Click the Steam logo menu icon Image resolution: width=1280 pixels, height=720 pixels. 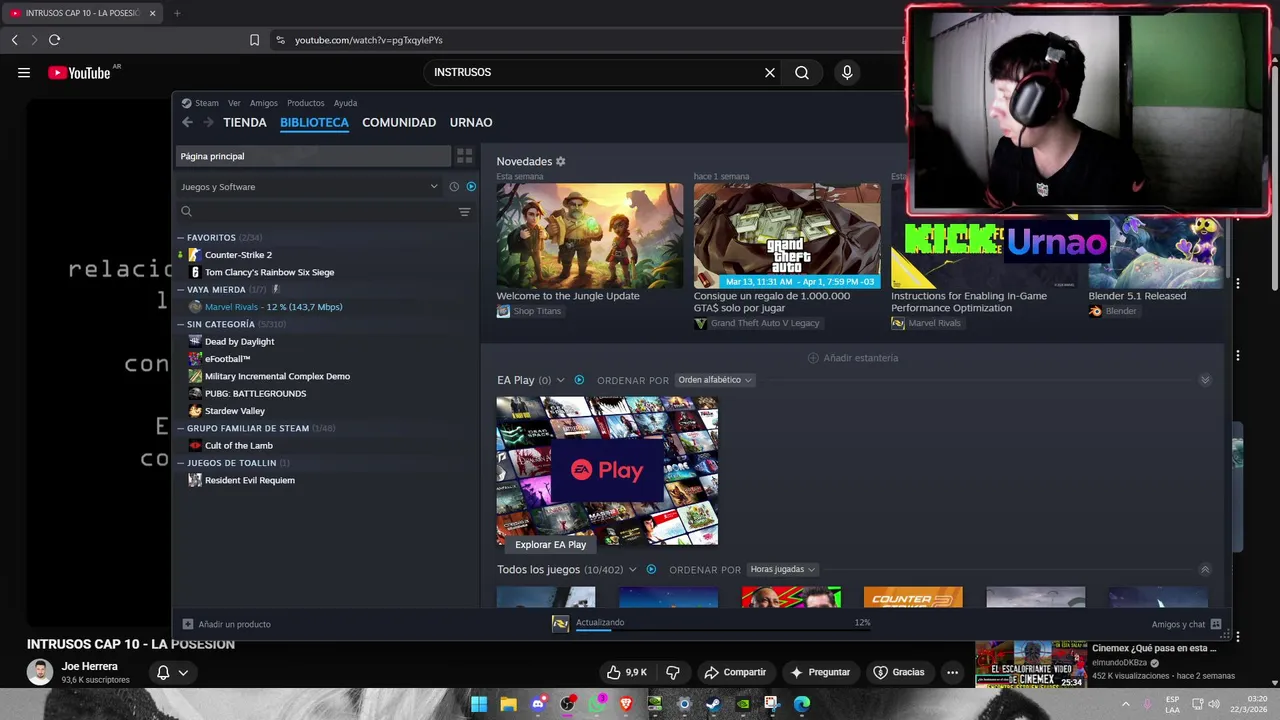click(187, 103)
